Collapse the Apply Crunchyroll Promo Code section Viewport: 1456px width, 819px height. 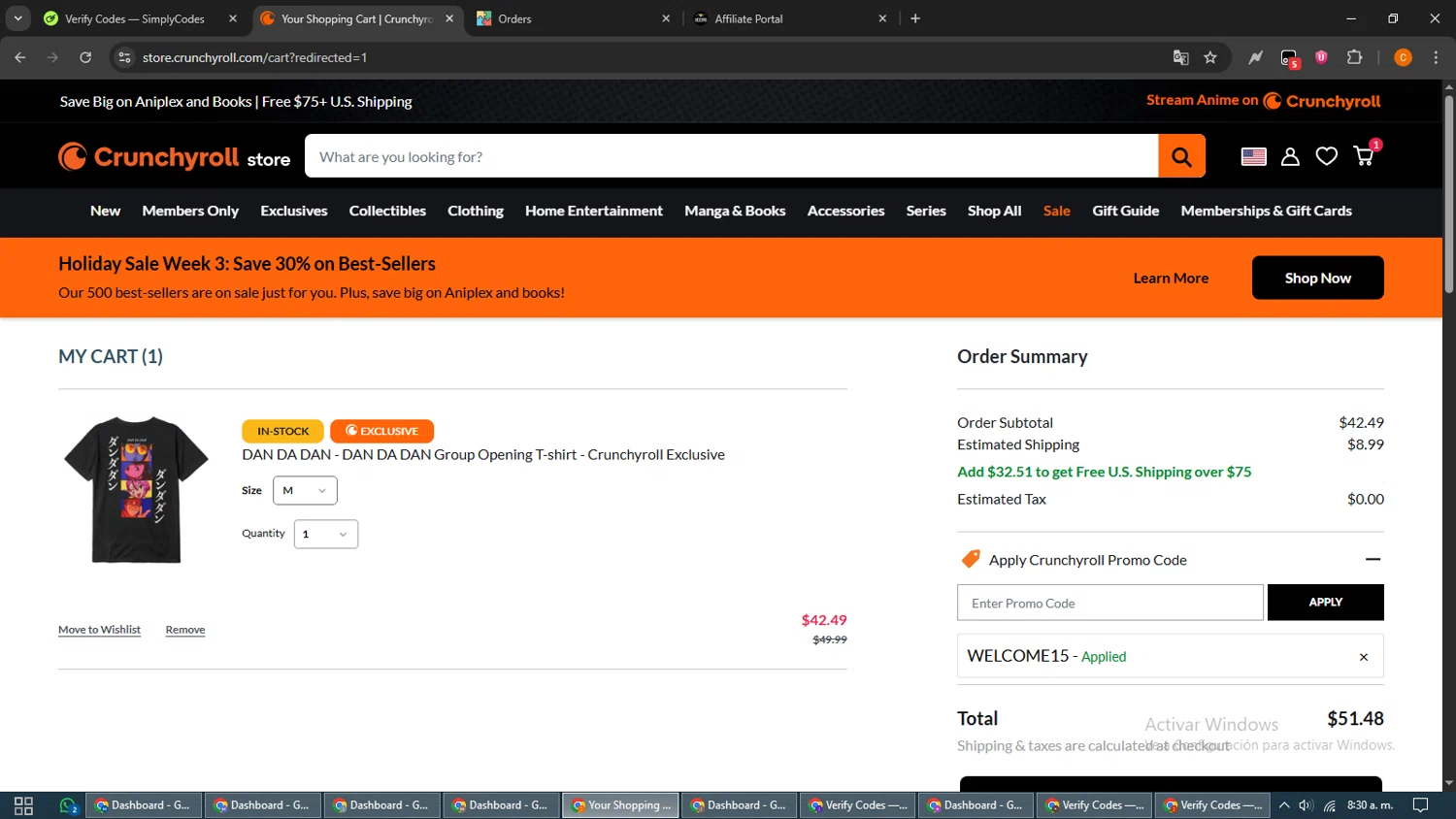[x=1373, y=559]
